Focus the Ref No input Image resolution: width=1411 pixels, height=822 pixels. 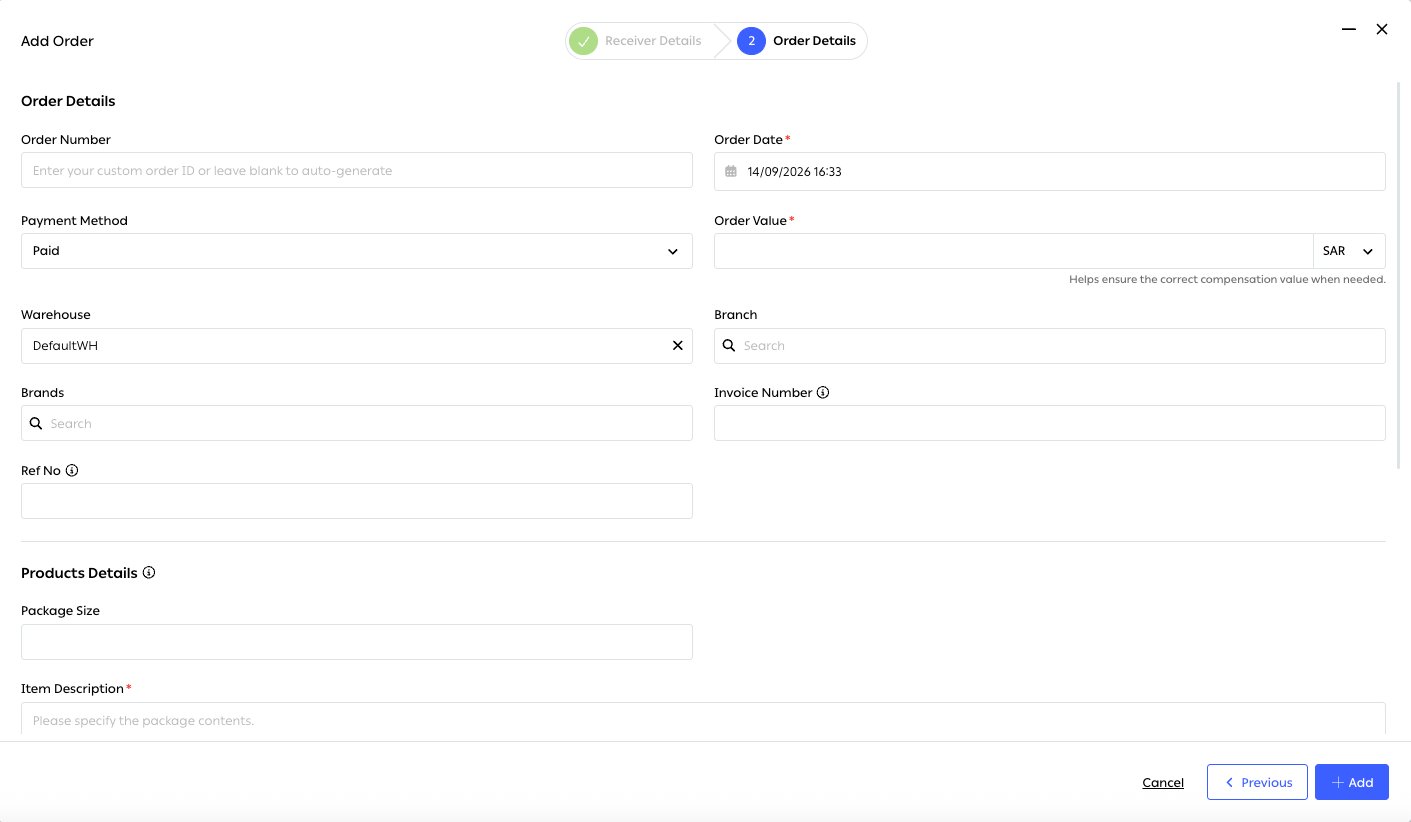pos(357,501)
